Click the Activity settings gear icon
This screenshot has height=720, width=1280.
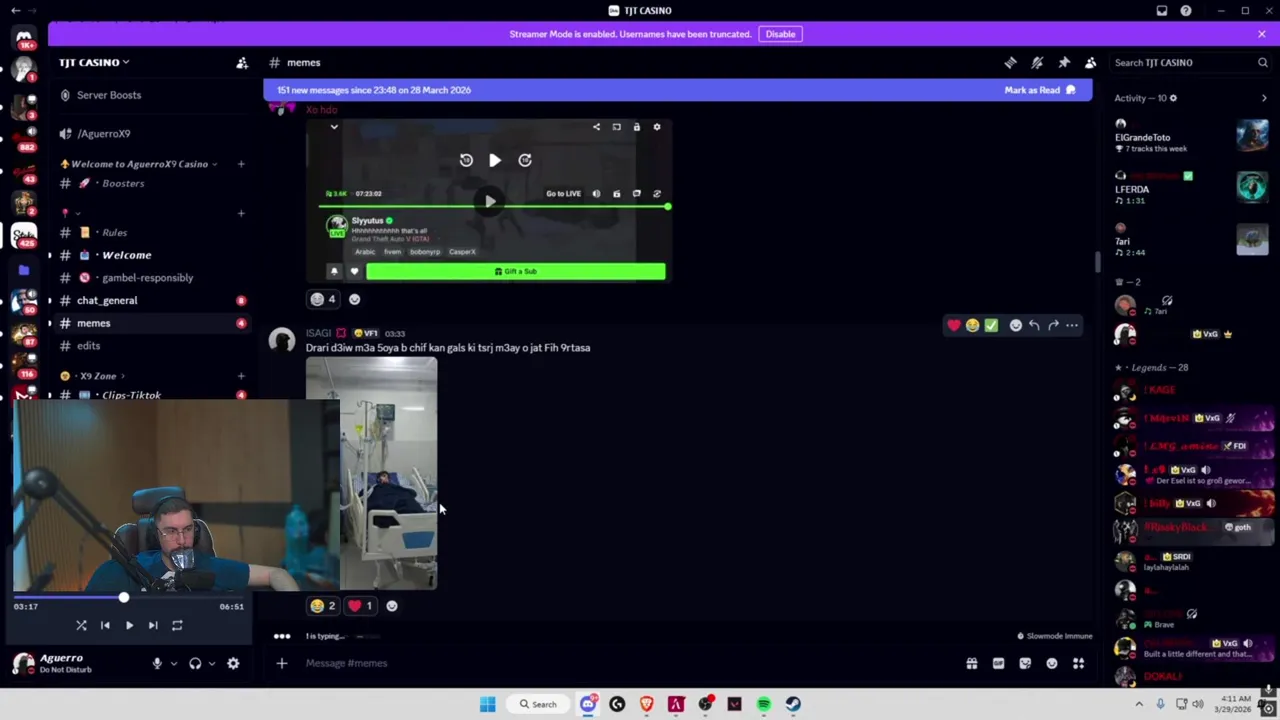click(x=1173, y=98)
